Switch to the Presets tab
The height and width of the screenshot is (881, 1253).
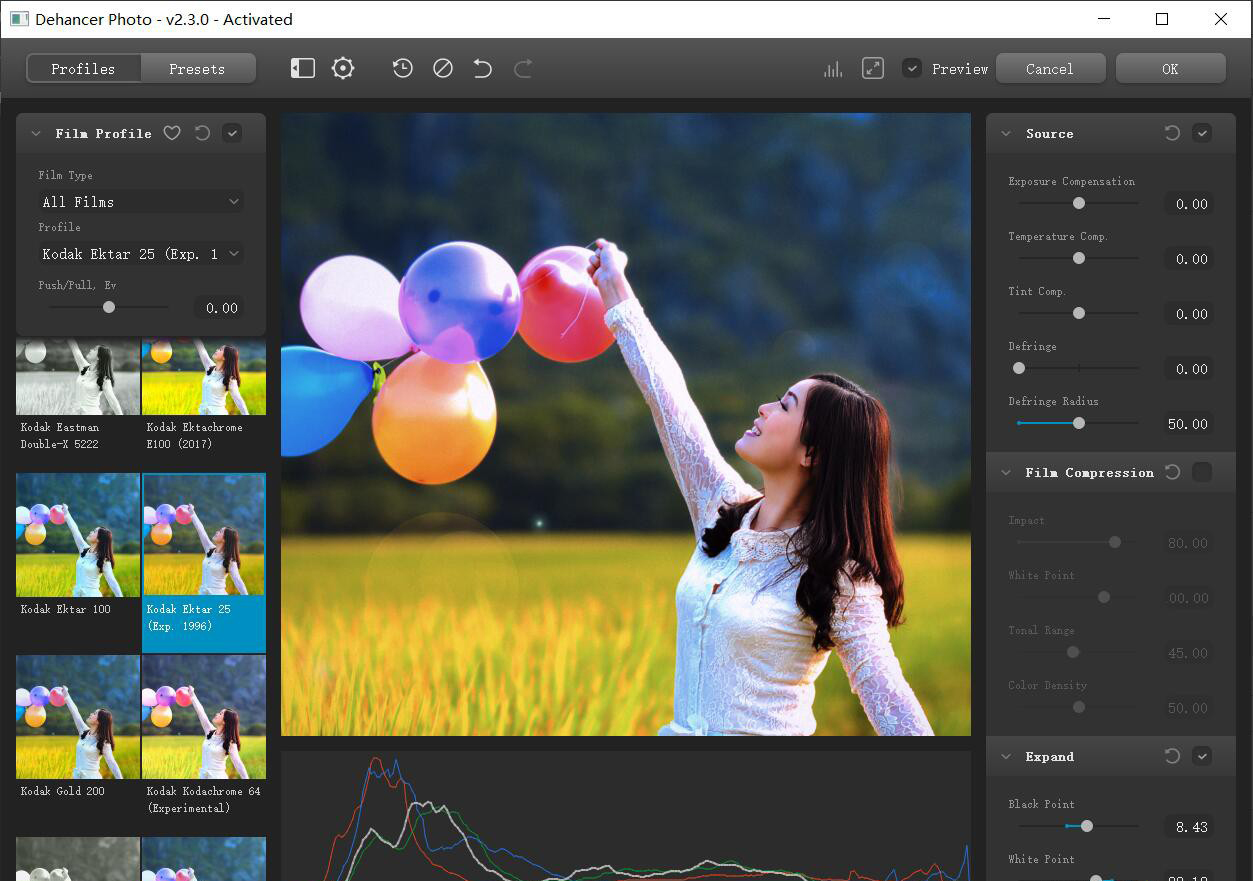(196, 68)
